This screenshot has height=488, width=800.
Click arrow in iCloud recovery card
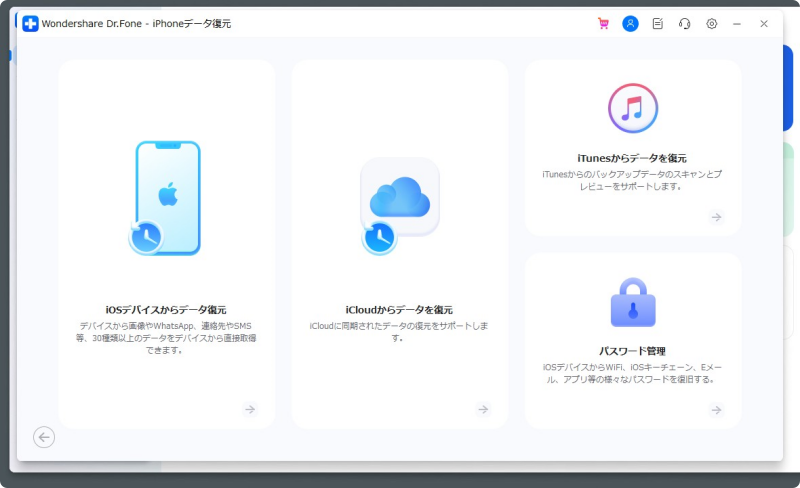tap(483, 409)
